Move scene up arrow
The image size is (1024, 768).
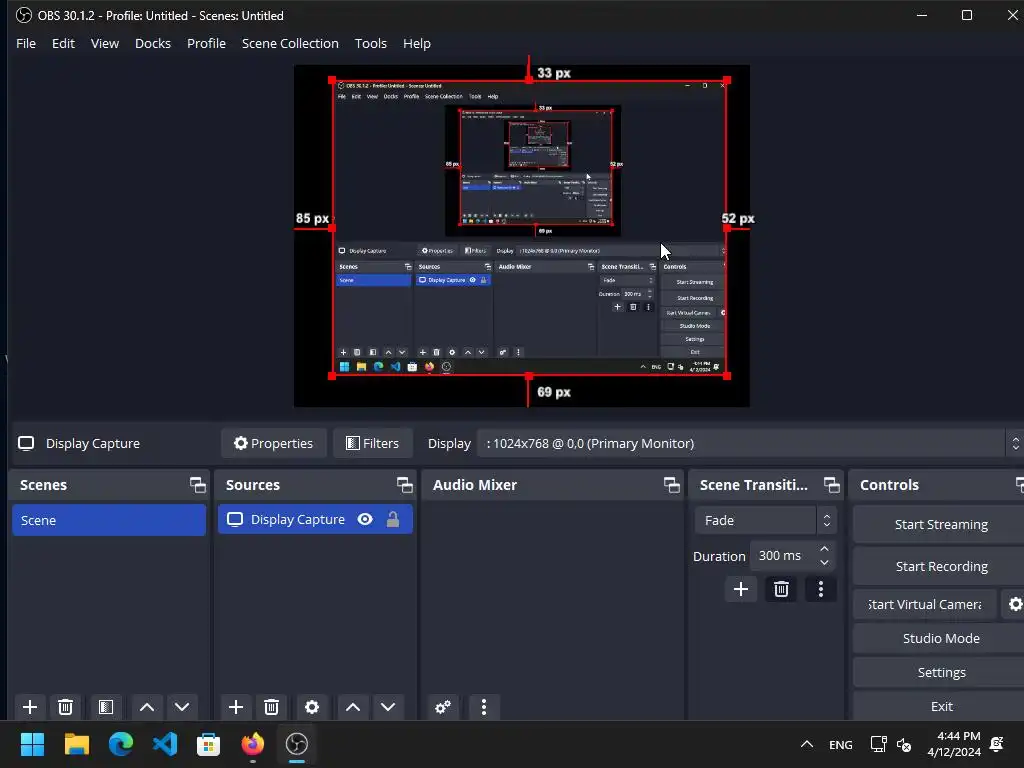click(x=147, y=707)
